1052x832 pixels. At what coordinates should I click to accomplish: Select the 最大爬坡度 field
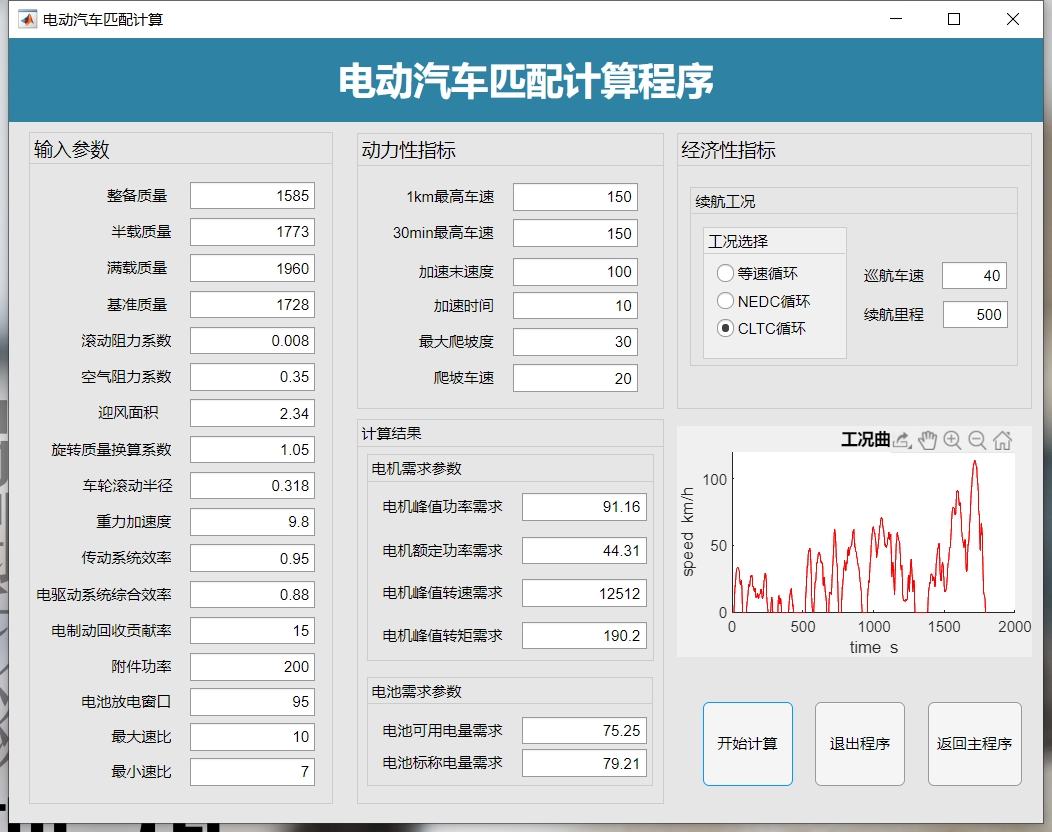(575, 342)
